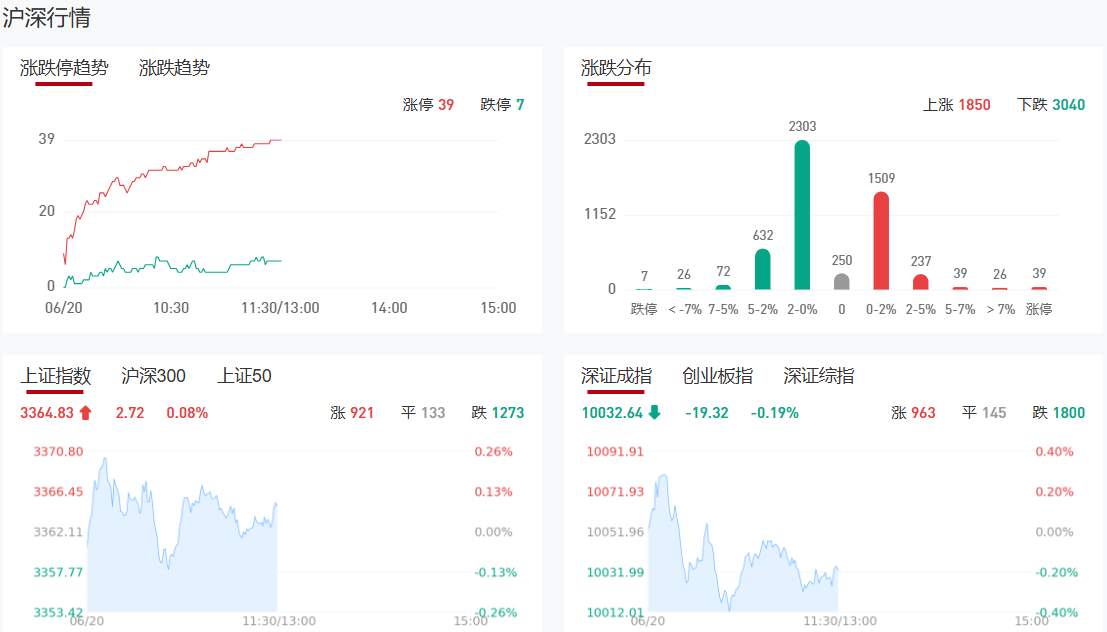
Task: Switch to the 上证50 tab
Action: (244, 376)
